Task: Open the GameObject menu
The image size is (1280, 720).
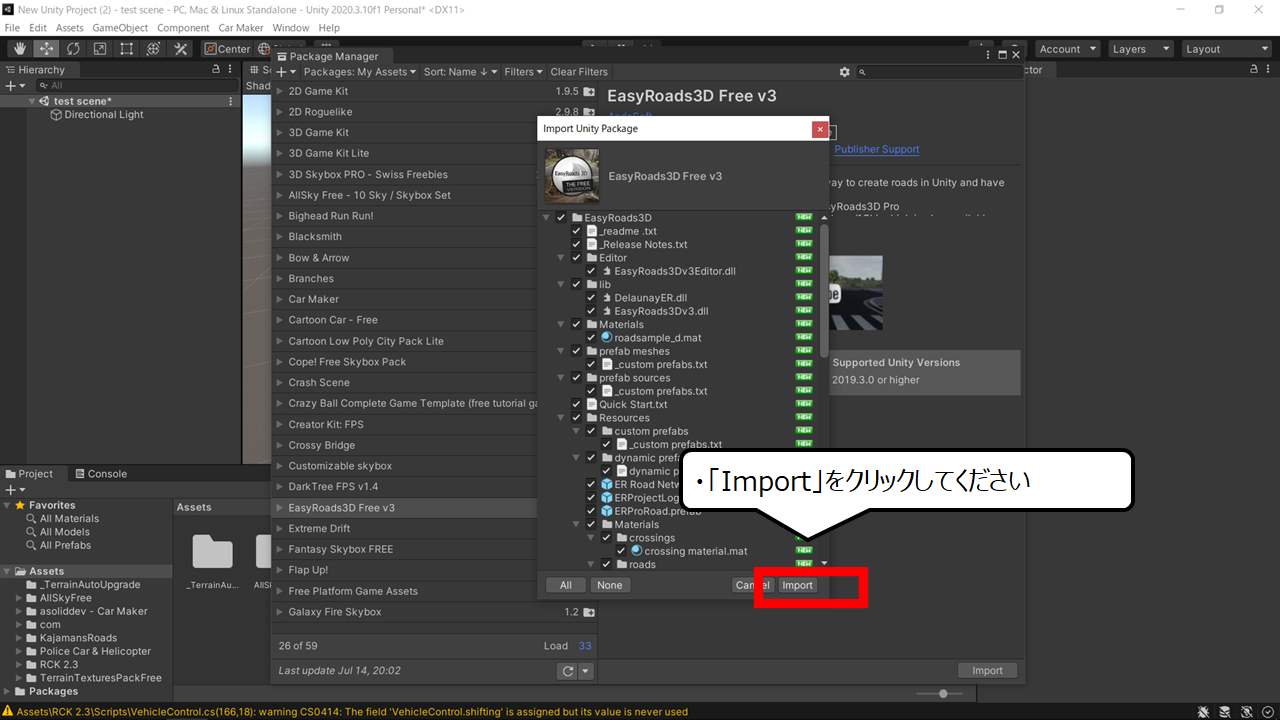Action: [x=120, y=28]
